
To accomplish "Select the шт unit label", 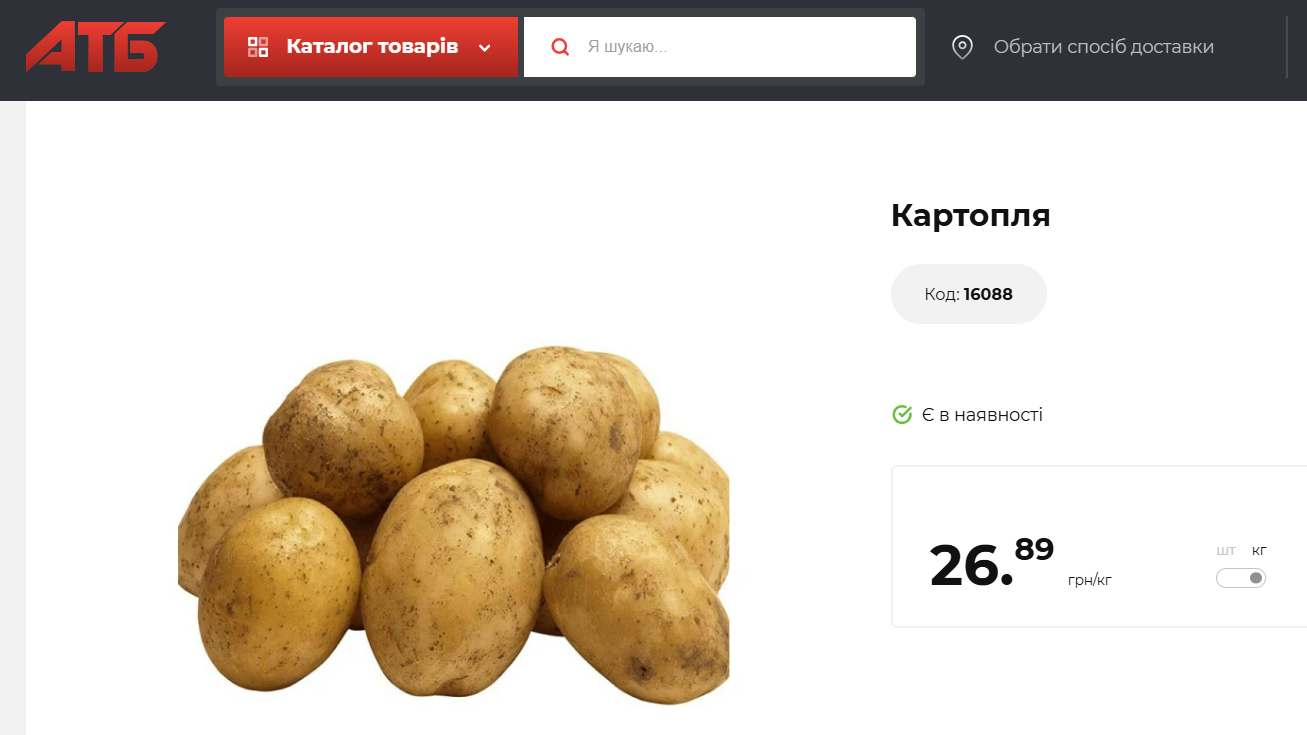I will (x=1226, y=551).
